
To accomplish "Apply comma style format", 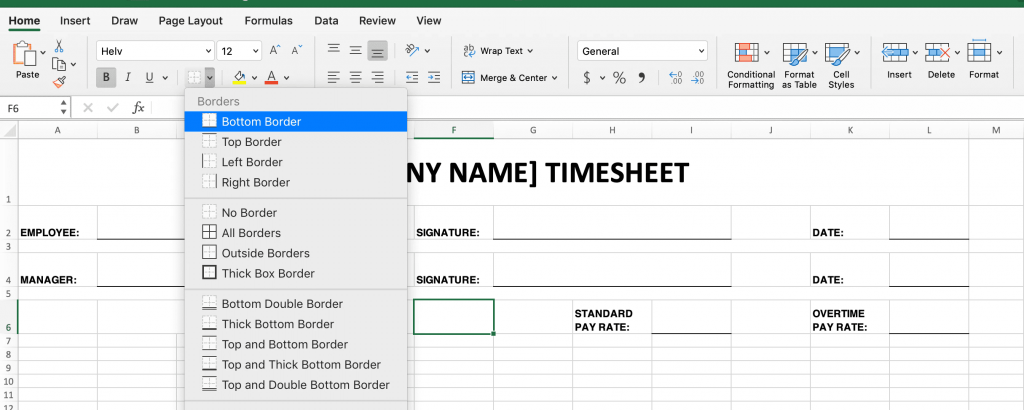I will [x=641, y=78].
